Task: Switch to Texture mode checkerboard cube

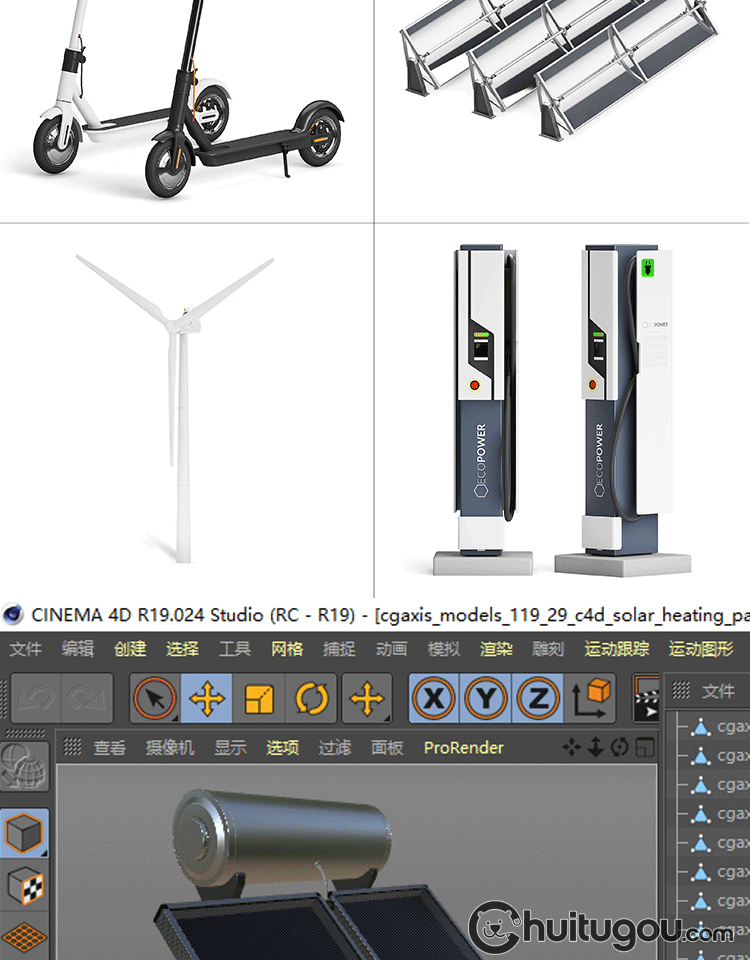Action: (x=23, y=884)
